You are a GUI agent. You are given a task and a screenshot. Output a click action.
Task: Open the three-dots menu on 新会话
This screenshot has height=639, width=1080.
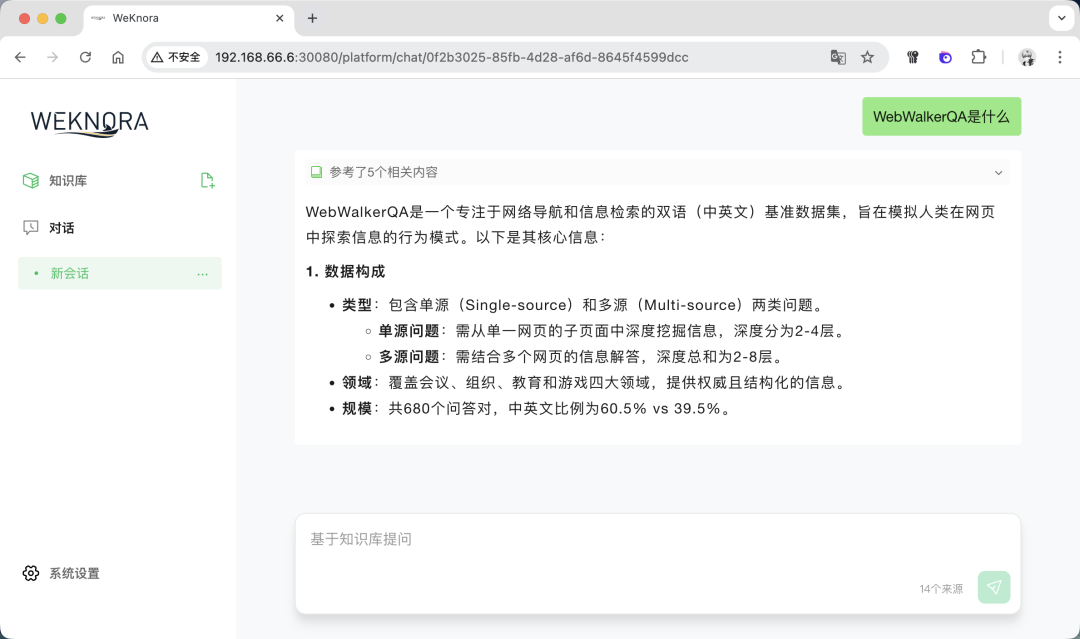click(x=202, y=274)
